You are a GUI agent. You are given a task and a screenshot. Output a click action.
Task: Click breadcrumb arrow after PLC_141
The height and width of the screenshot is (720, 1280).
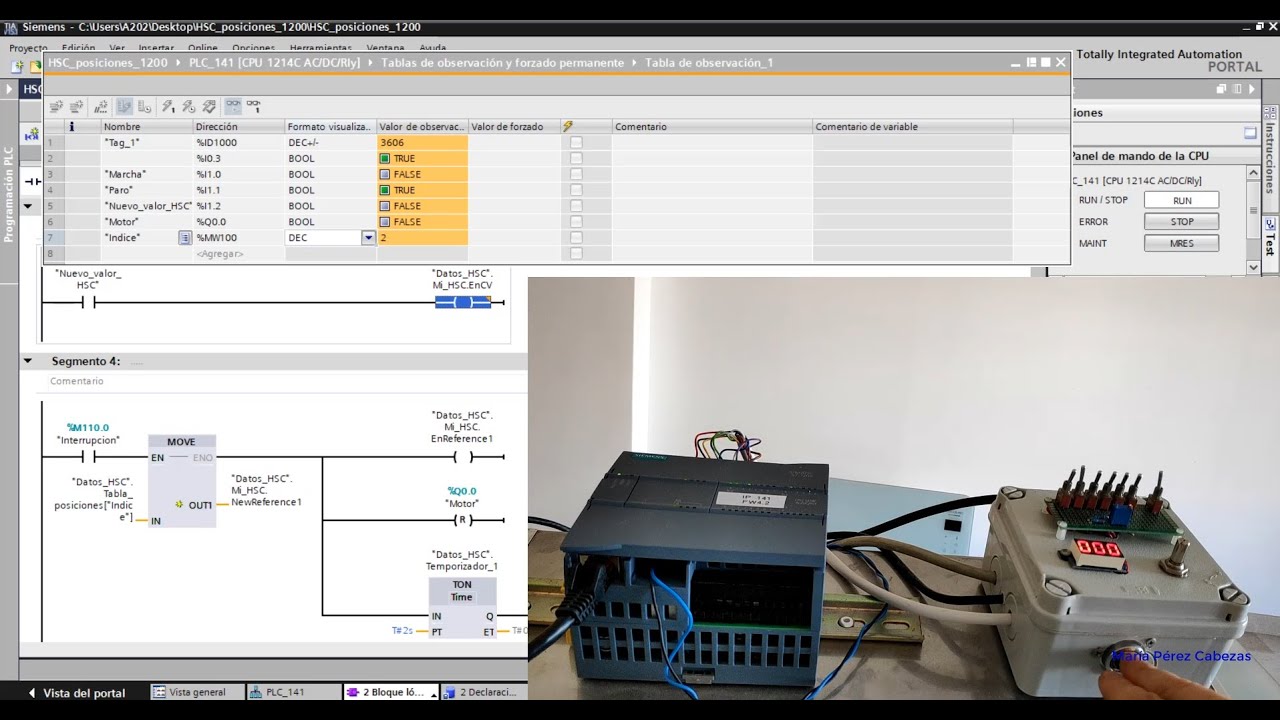[x=370, y=63]
